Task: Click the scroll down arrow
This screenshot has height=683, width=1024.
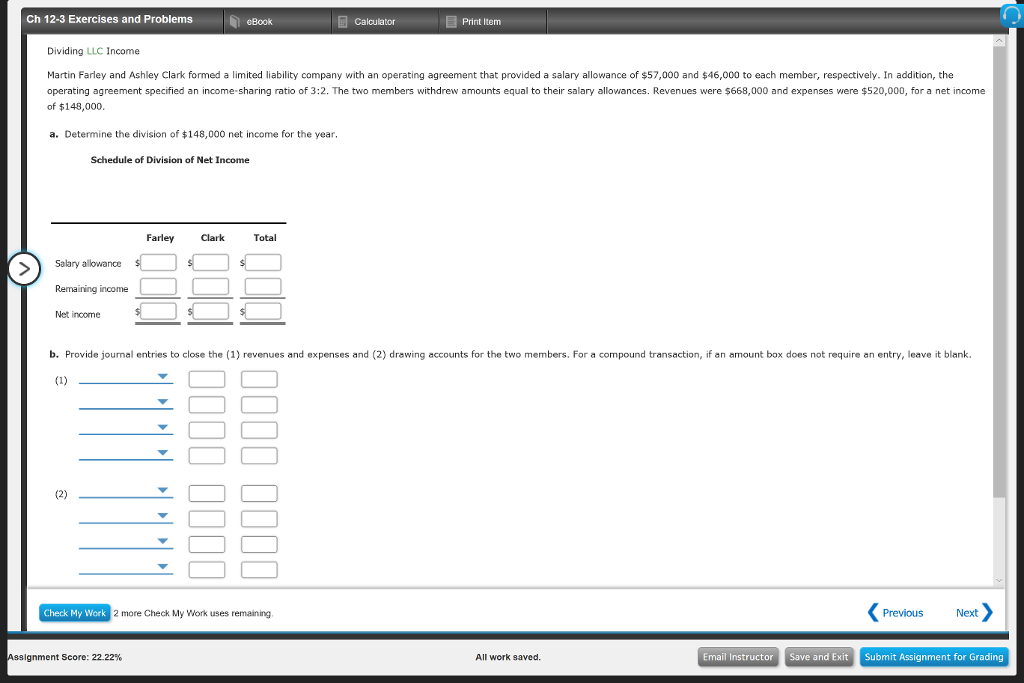Action: (999, 580)
